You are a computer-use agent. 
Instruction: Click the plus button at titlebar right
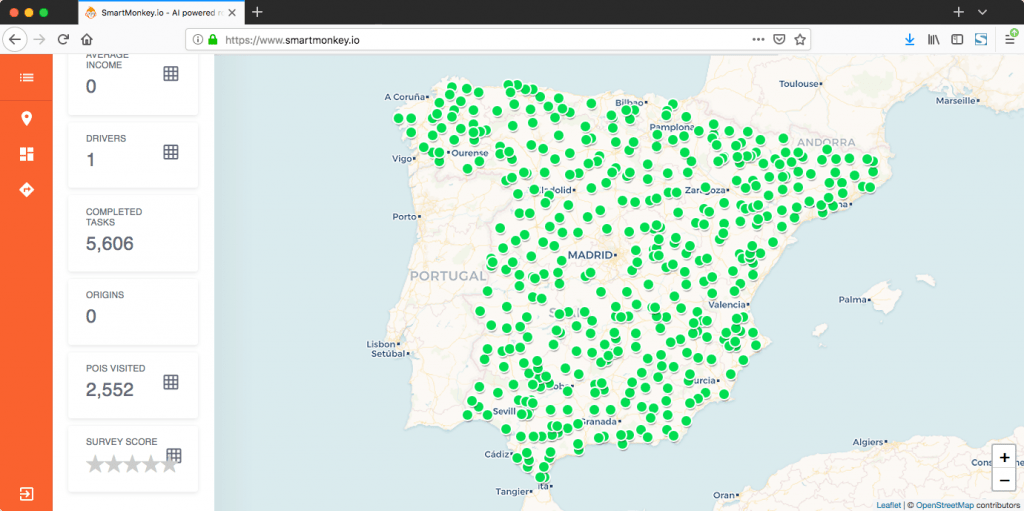(958, 12)
